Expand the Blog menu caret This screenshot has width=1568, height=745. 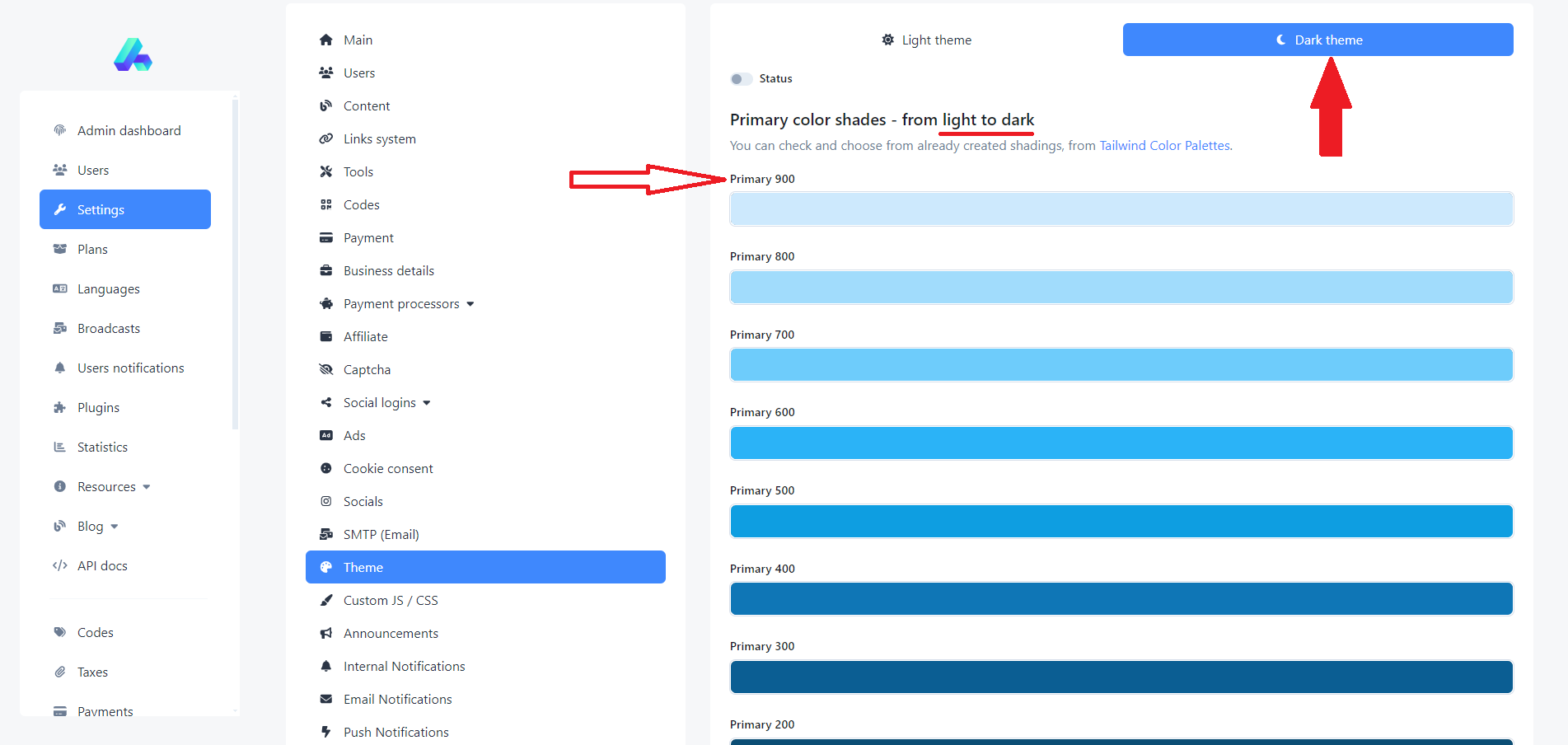(115, 527)
